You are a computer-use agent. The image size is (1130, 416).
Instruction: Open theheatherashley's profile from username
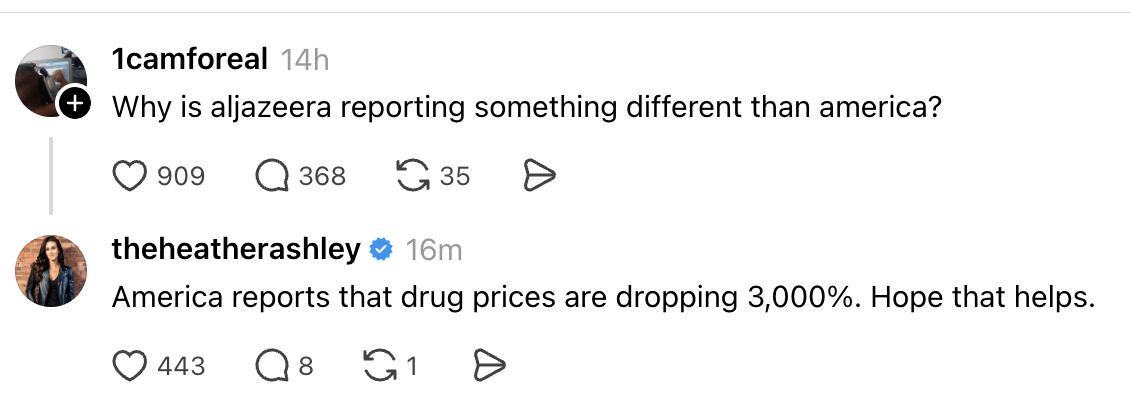[x=236, y=250]
